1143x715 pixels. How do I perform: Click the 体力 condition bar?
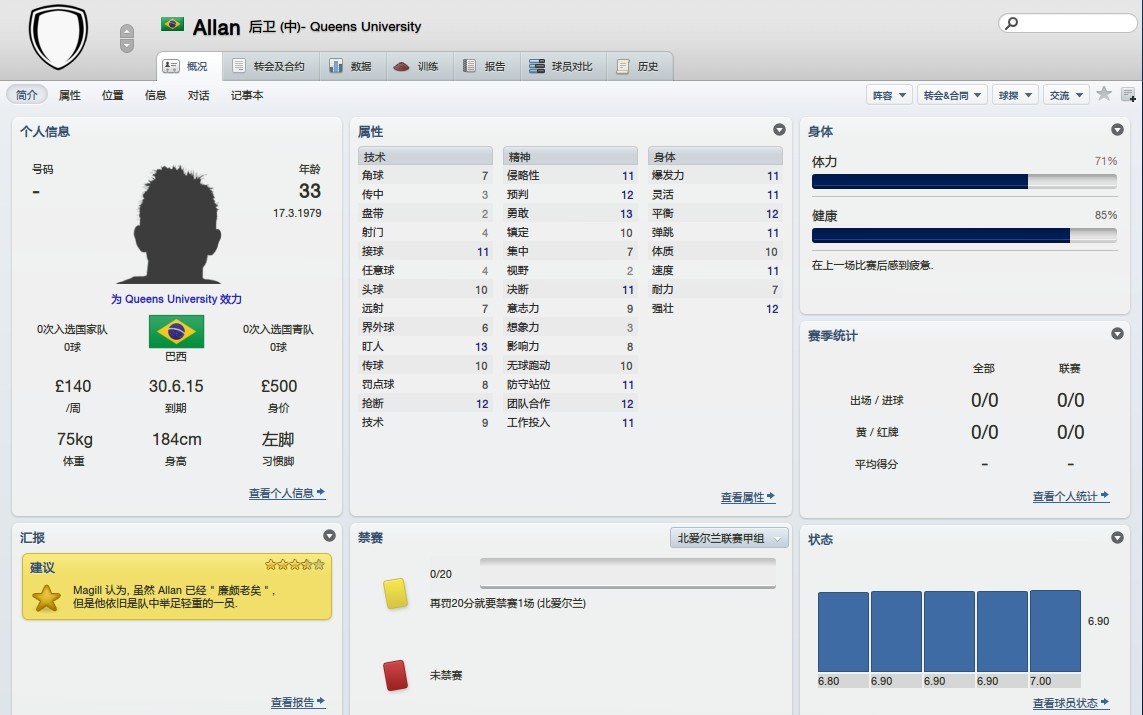pos(964,181)
